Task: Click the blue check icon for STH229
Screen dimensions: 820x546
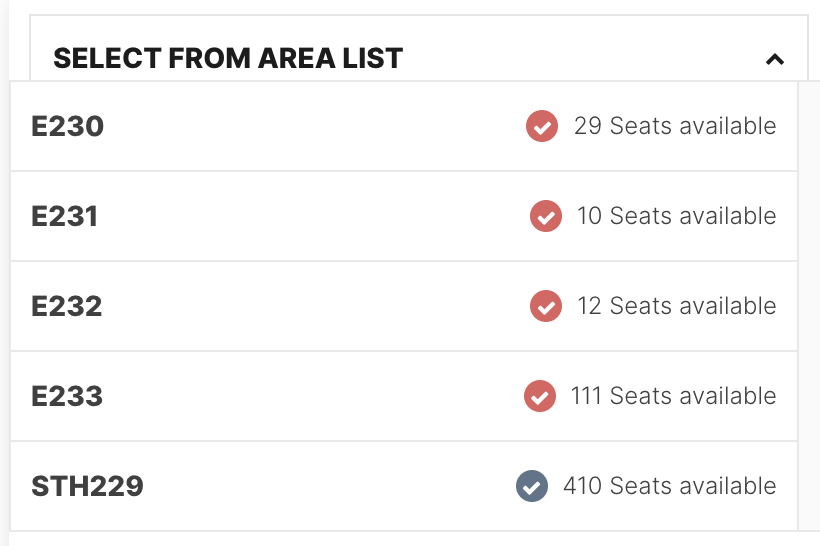Action: pyautogui.click(x=532, y=486)
